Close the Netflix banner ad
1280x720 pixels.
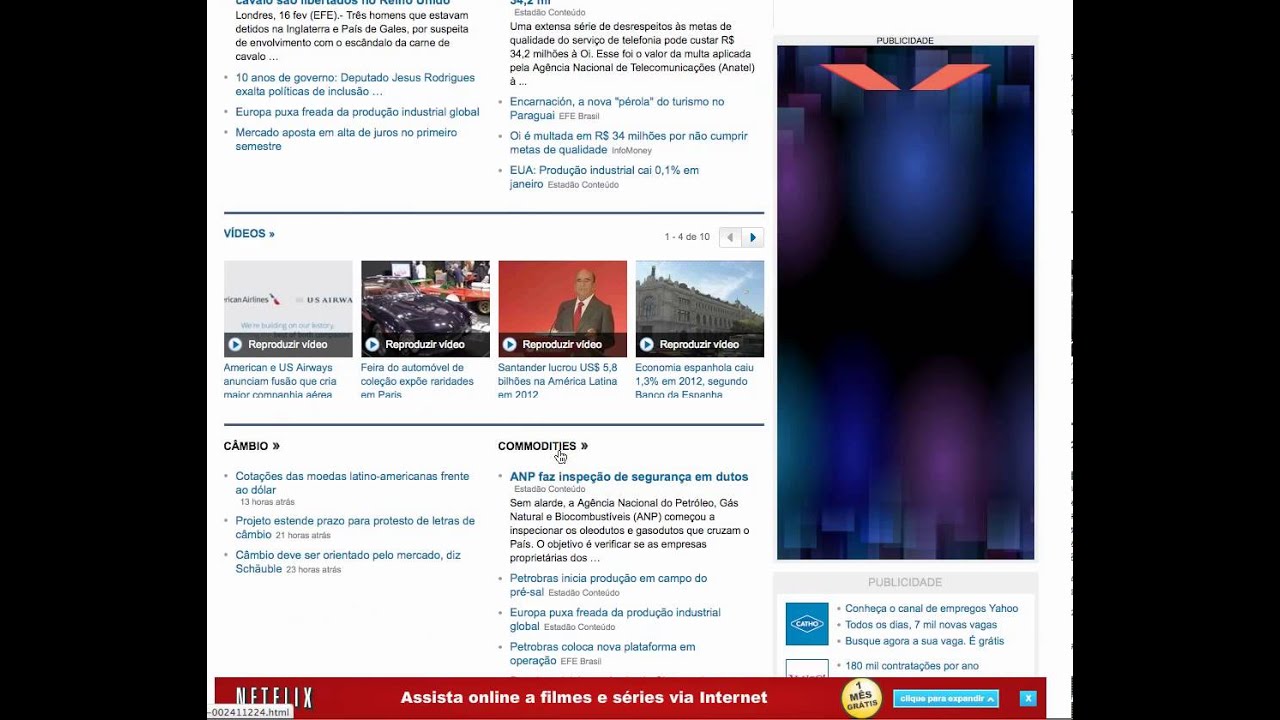click(x=1027, y=698)
